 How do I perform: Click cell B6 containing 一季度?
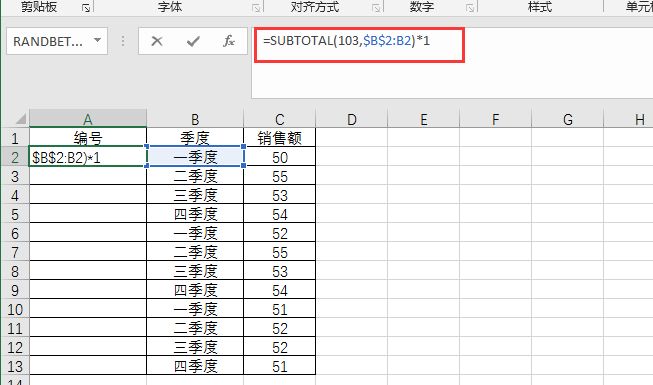click(x=195, y=233)
